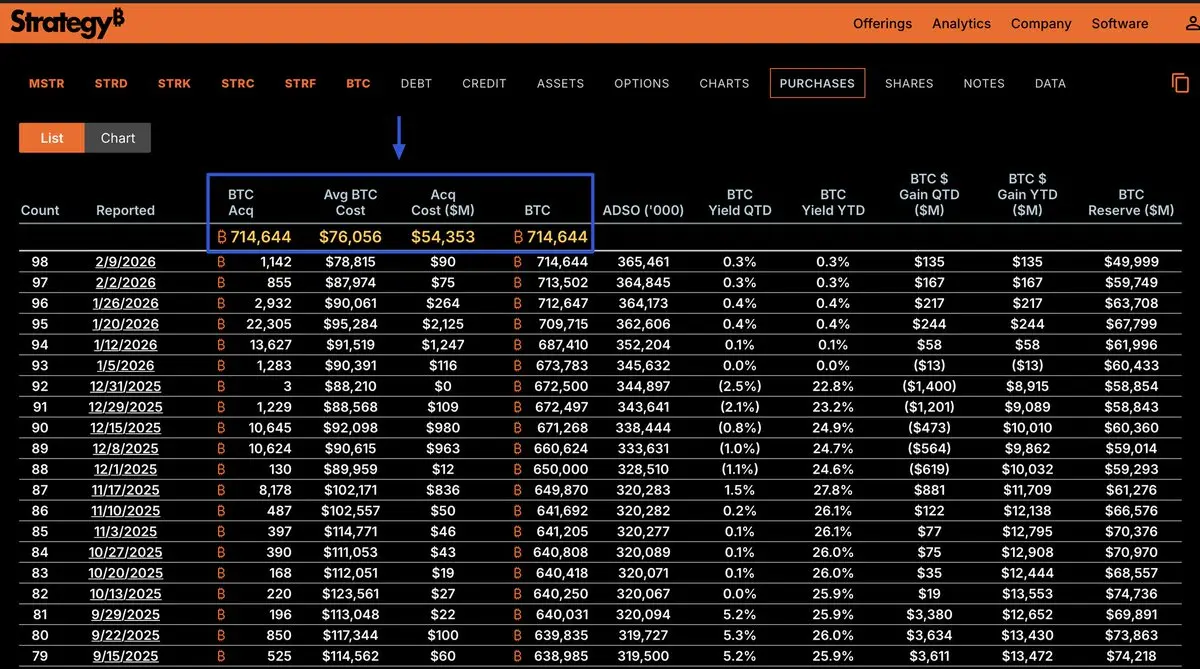The width and height of the screenshot is (1200, 669).
Task: Click the BTC Yield YTD header
Action: pyautogui.click(x=833, y=202)
